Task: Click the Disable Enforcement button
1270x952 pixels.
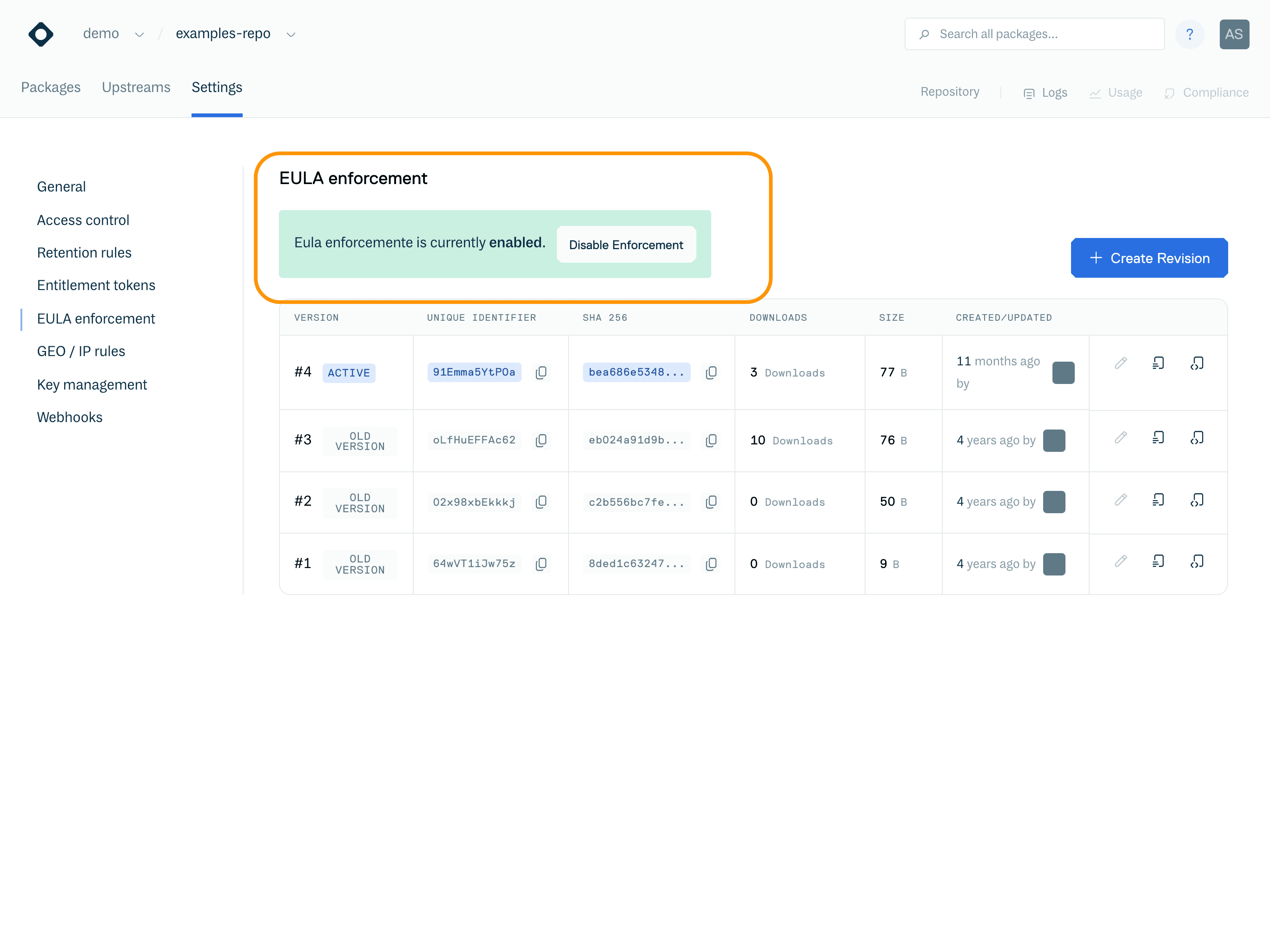Action: pos(626,245)
